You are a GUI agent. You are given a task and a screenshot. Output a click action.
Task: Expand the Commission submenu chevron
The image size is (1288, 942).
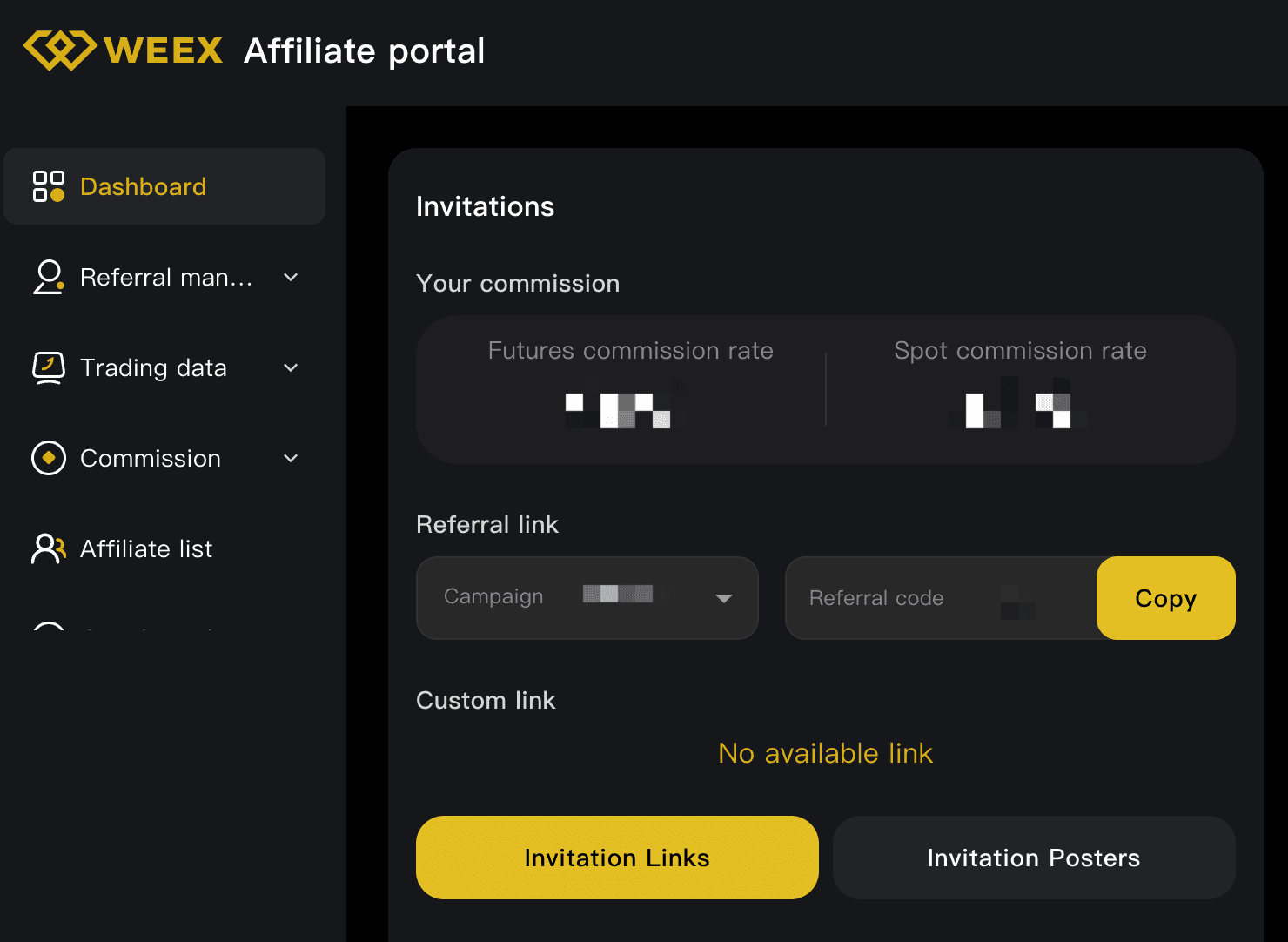pyautogui.click(x=291, y=458)
